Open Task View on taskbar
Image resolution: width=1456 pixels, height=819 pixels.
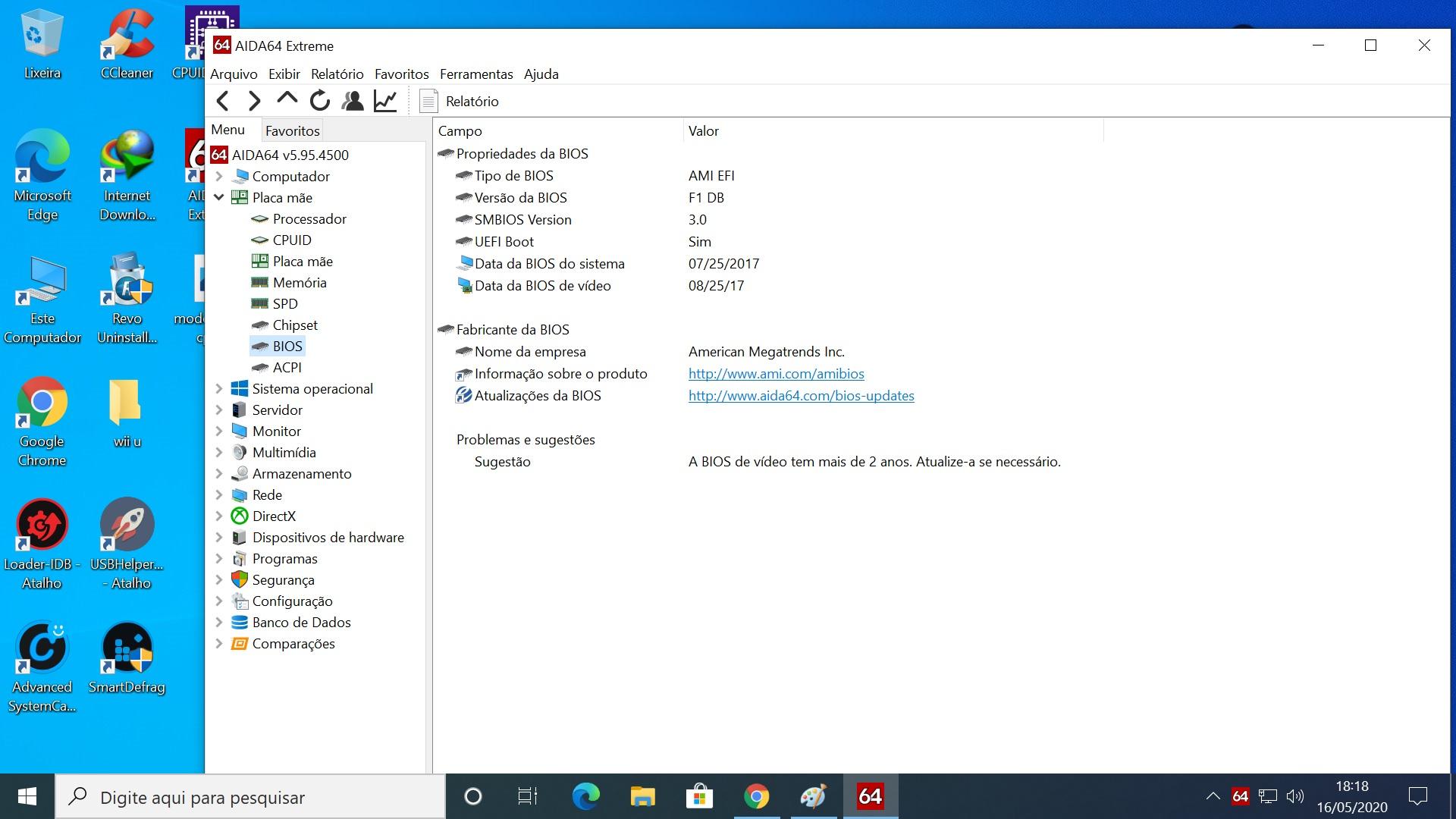click(x=528, y=796)
